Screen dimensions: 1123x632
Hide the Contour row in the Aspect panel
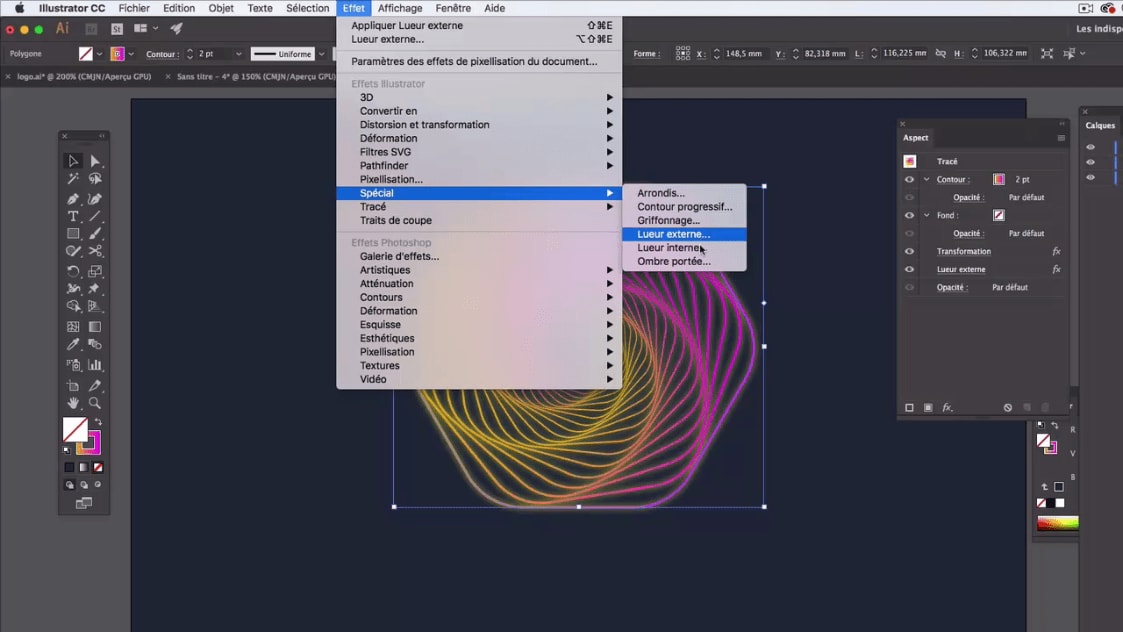click(x=909, y=180)
